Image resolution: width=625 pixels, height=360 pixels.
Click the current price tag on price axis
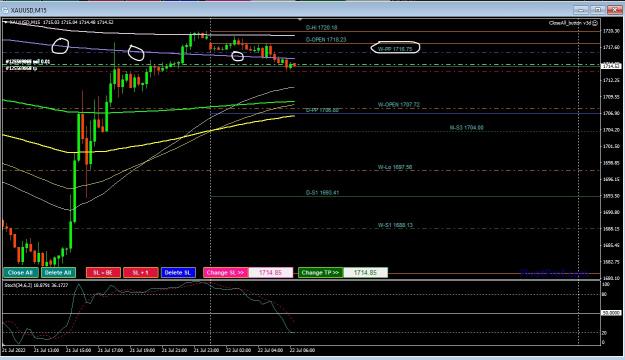click(611, 66)
